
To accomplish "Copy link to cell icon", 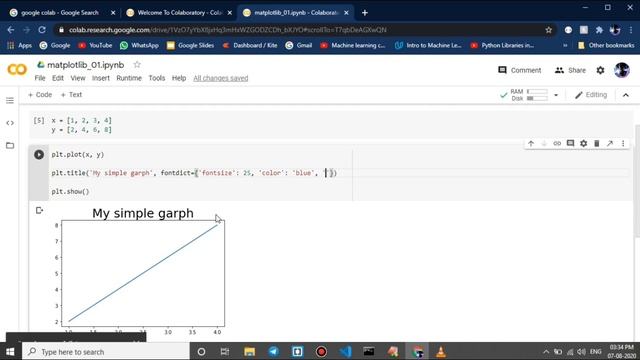I will point(557,143).
